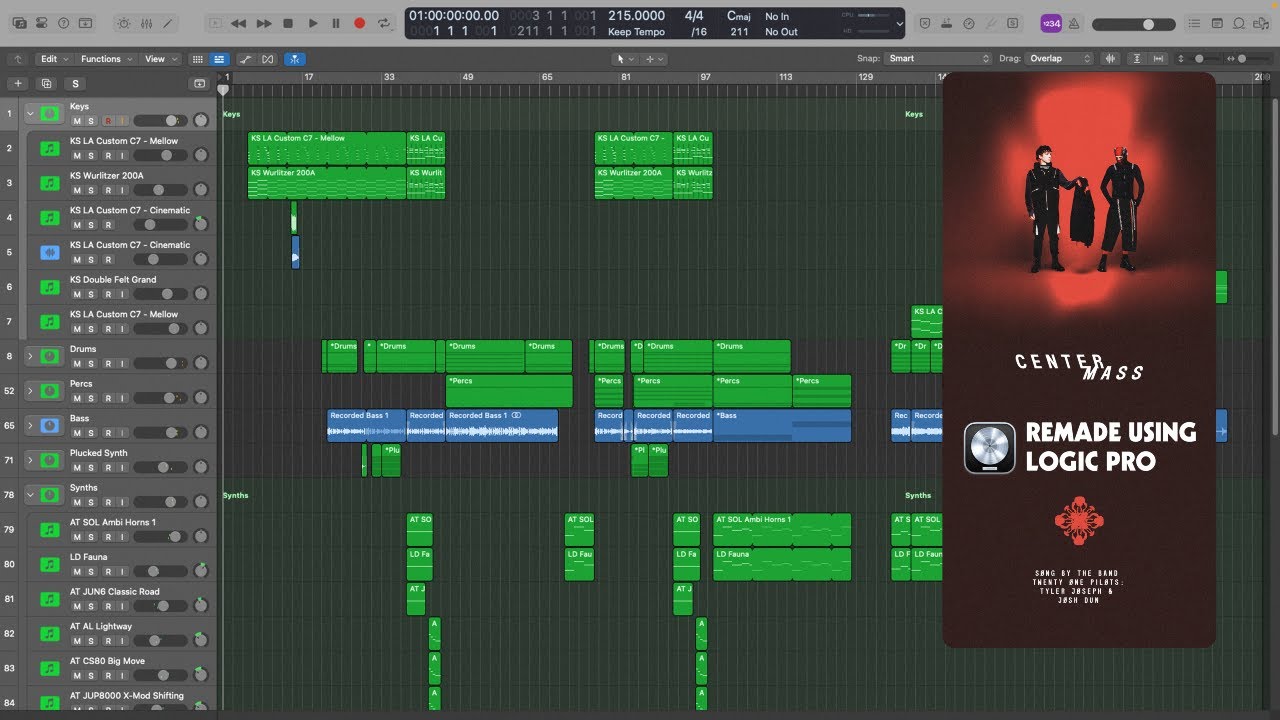Screen dimensions: 1280x720
Task: Open the Command-click tool menu
Action: 654,59
